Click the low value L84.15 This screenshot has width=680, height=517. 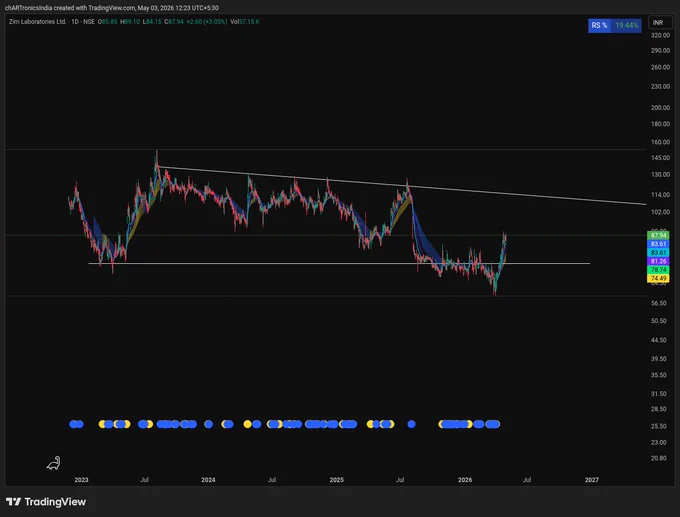coord(152,22)
